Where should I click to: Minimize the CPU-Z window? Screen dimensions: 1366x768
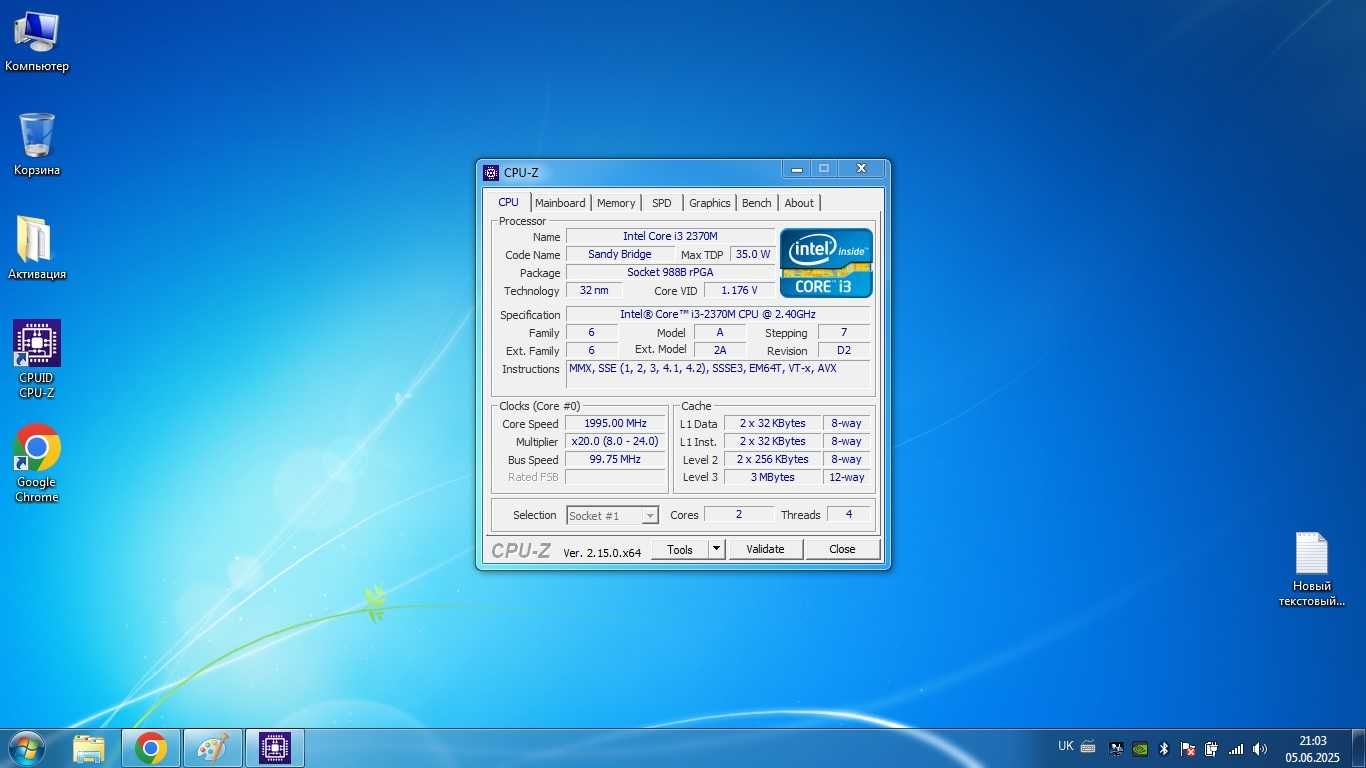tap(797, 169)
